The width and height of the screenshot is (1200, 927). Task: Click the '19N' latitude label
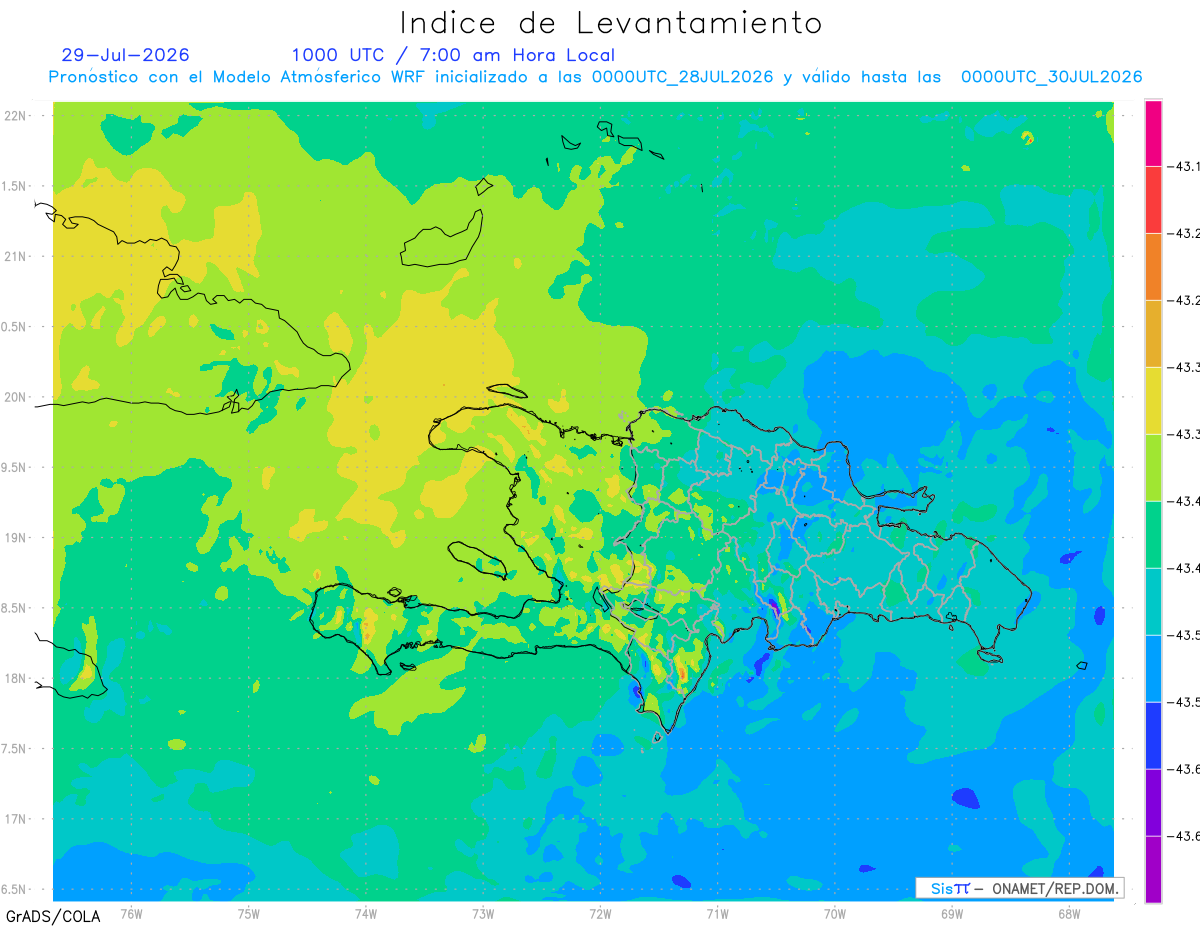(15, 538)
